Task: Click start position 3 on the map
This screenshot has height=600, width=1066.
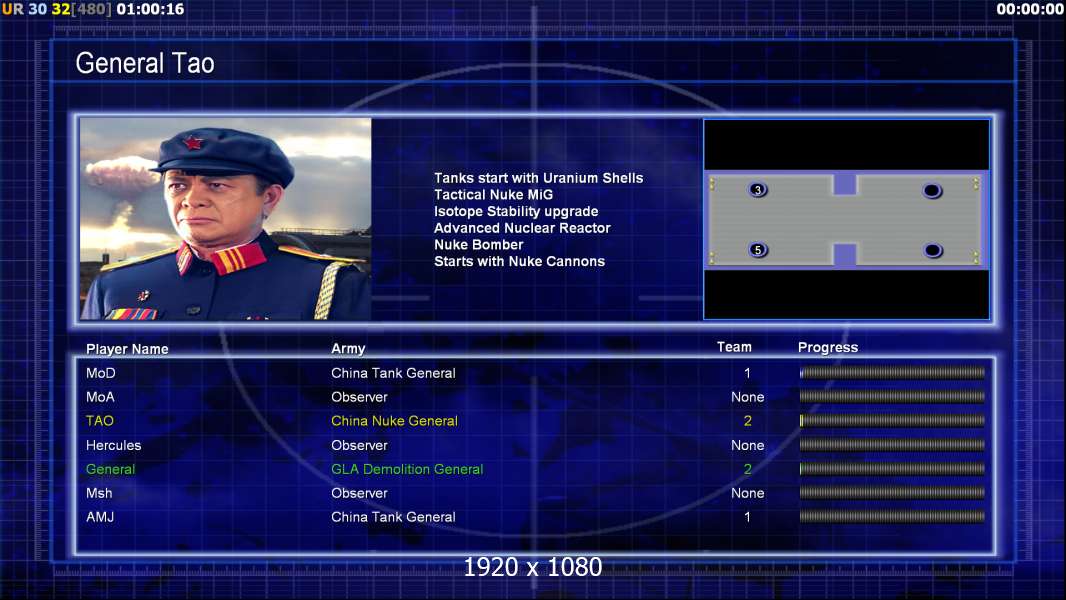Action: 758,190
